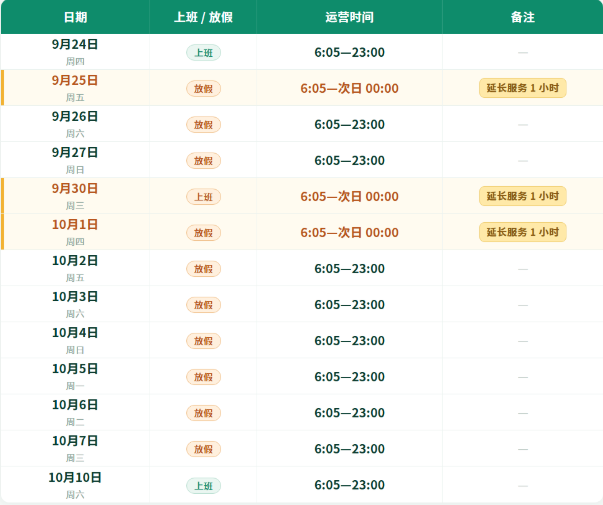Select the 放假 badge for 9月25日

click(203, 89)
